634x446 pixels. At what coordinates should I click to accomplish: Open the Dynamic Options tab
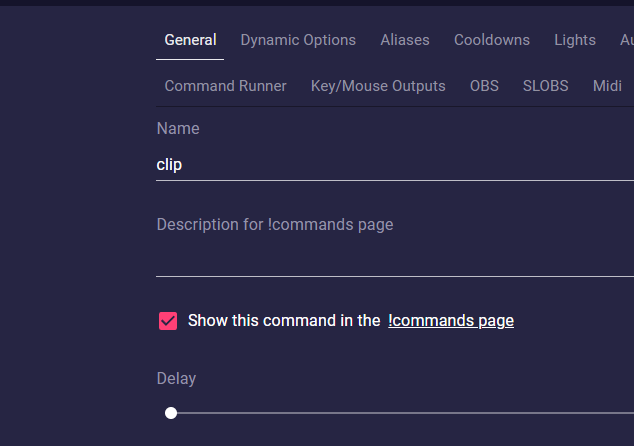pos(298,40)
